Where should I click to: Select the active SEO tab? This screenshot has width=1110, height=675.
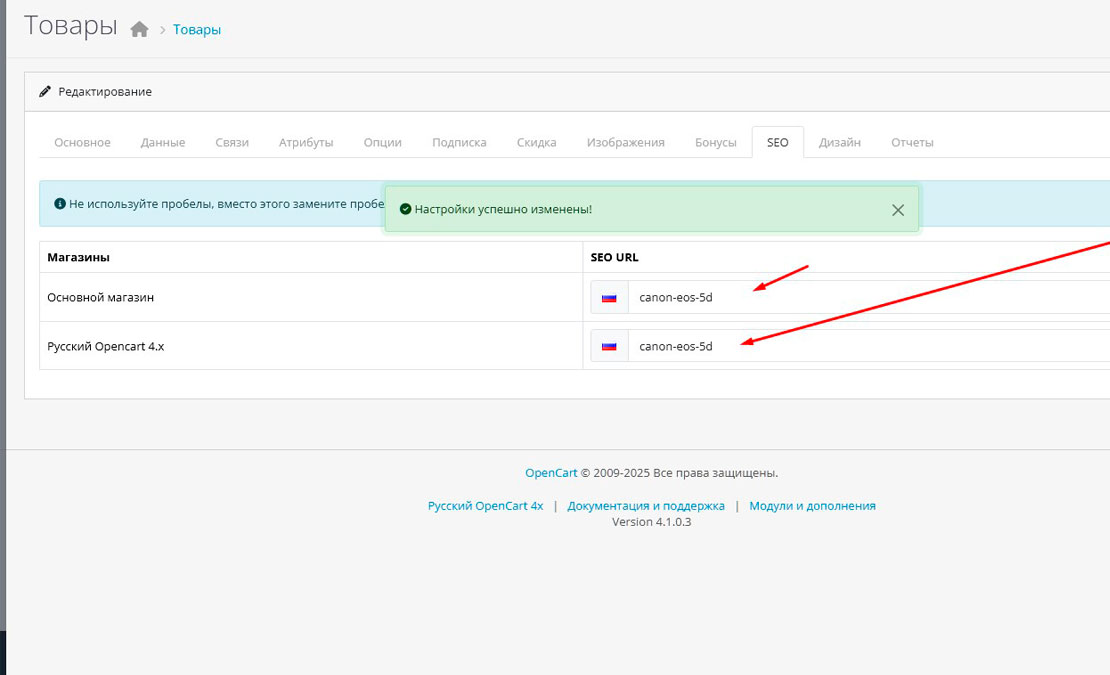click(x=777, y=142)
